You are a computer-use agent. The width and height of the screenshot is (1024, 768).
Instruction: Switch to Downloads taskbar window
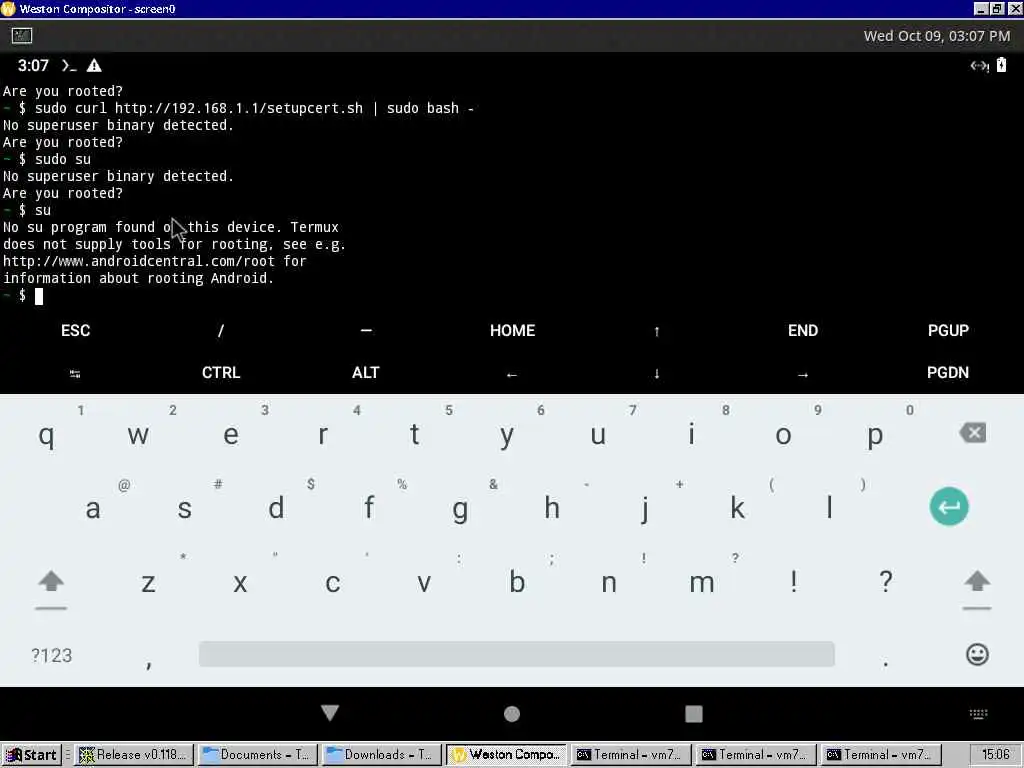382,755
